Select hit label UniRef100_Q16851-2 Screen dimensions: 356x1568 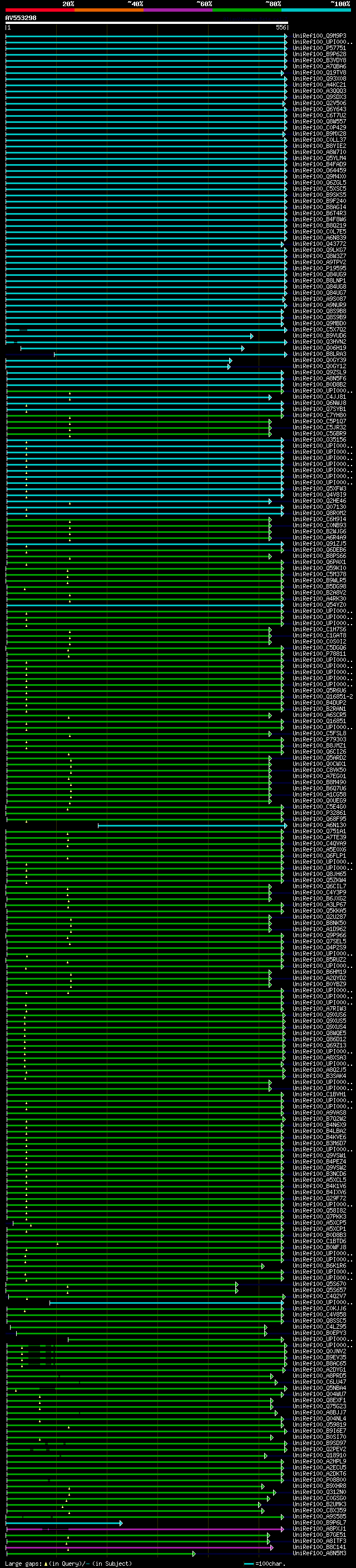[323, 696]
